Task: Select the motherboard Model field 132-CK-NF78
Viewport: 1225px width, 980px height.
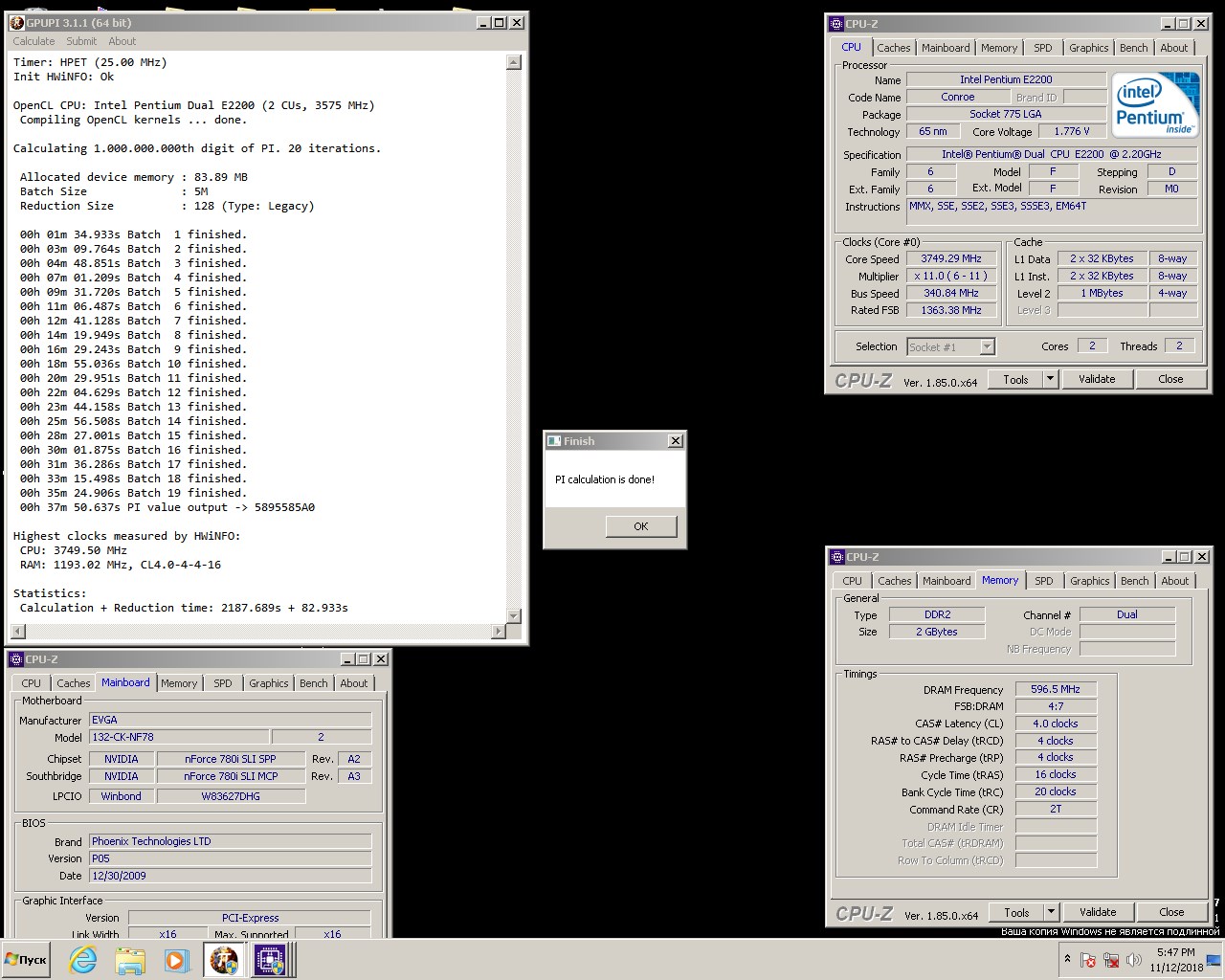Action: pos(178,737)
